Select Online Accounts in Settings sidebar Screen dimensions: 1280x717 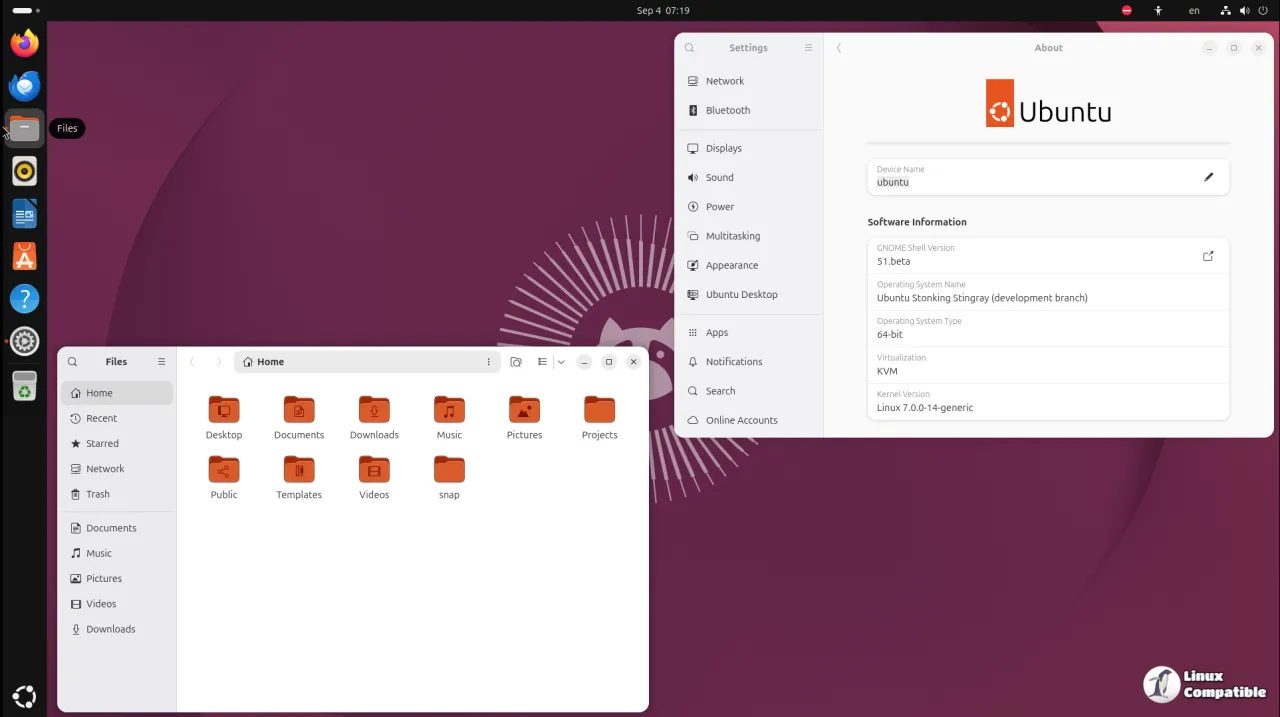(750, 420)
